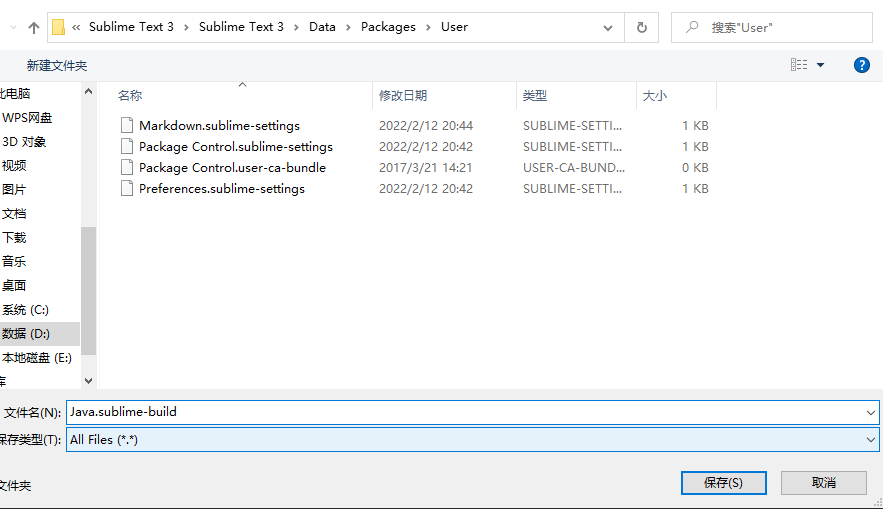Expand the arrow after Packages breadcrumb
This screenshot has width=883, height=509.
(x=429, y=28)
